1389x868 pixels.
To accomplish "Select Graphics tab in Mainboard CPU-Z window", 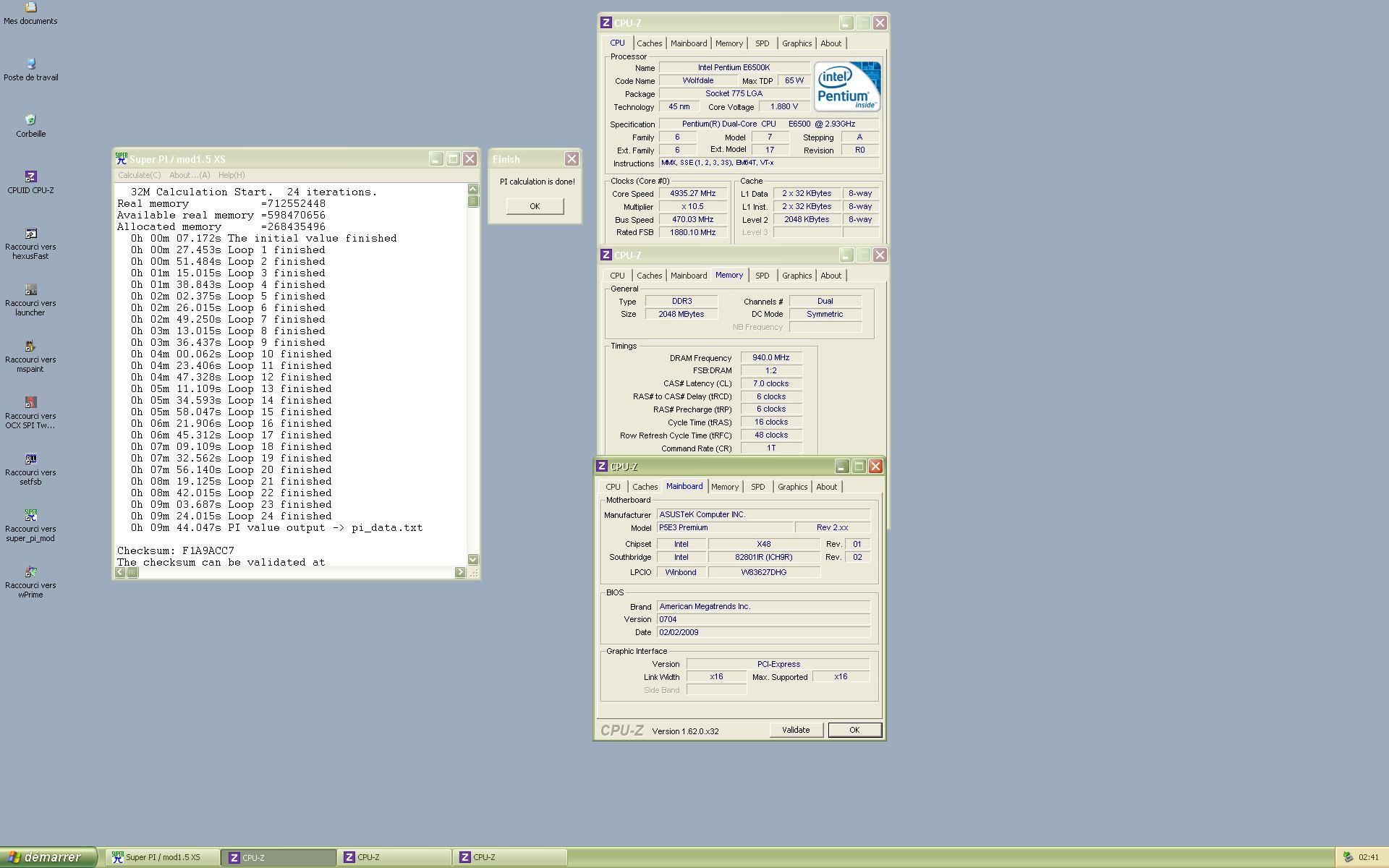I will click(x=792, y=487).
